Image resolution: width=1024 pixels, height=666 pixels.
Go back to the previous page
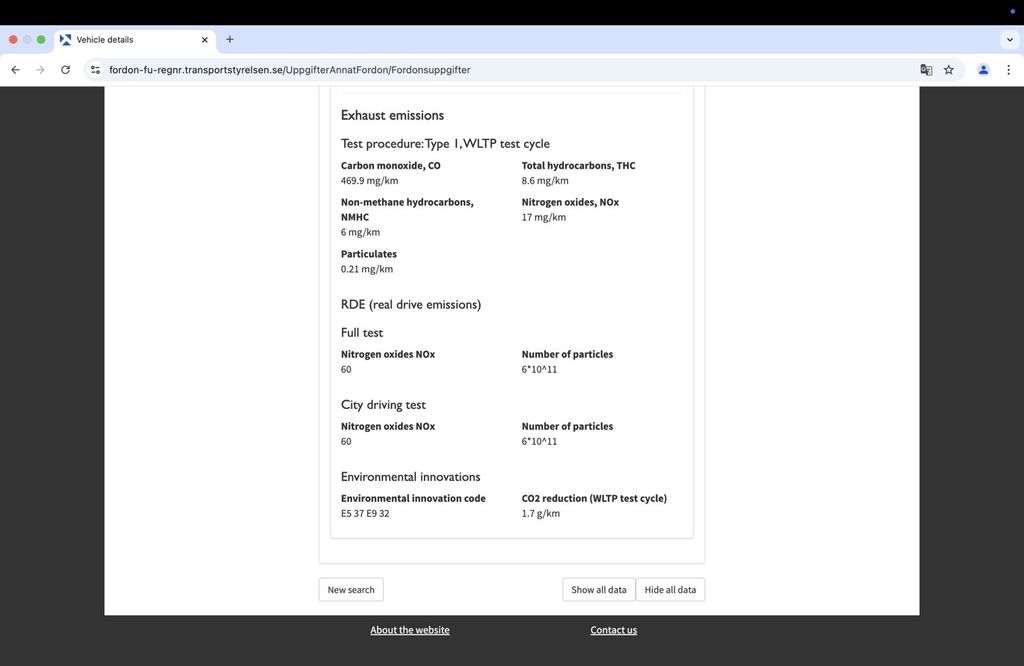16,70
